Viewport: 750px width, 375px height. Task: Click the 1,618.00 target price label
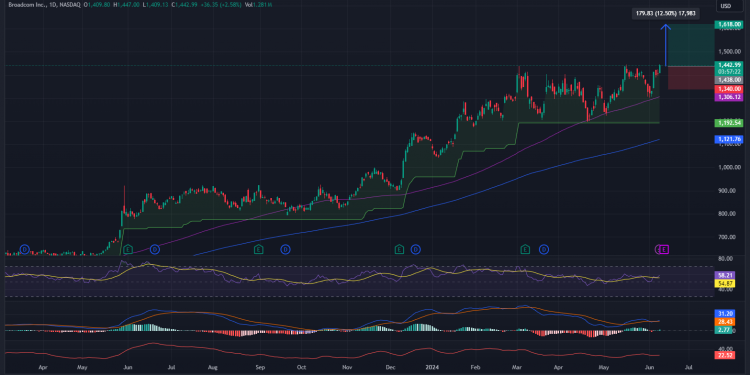728,24
